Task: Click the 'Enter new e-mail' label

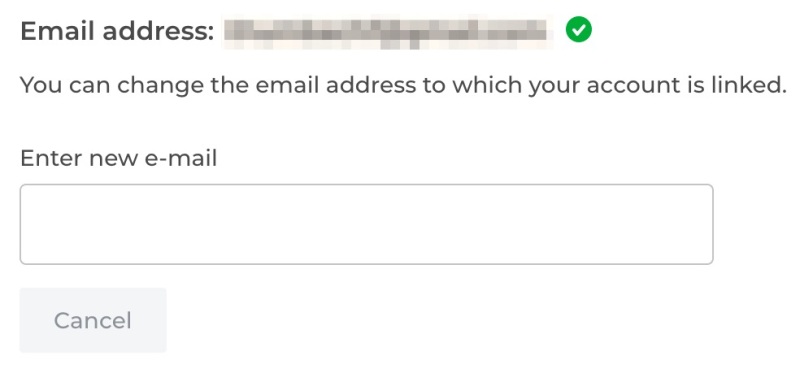Action: tap(118, 158)
